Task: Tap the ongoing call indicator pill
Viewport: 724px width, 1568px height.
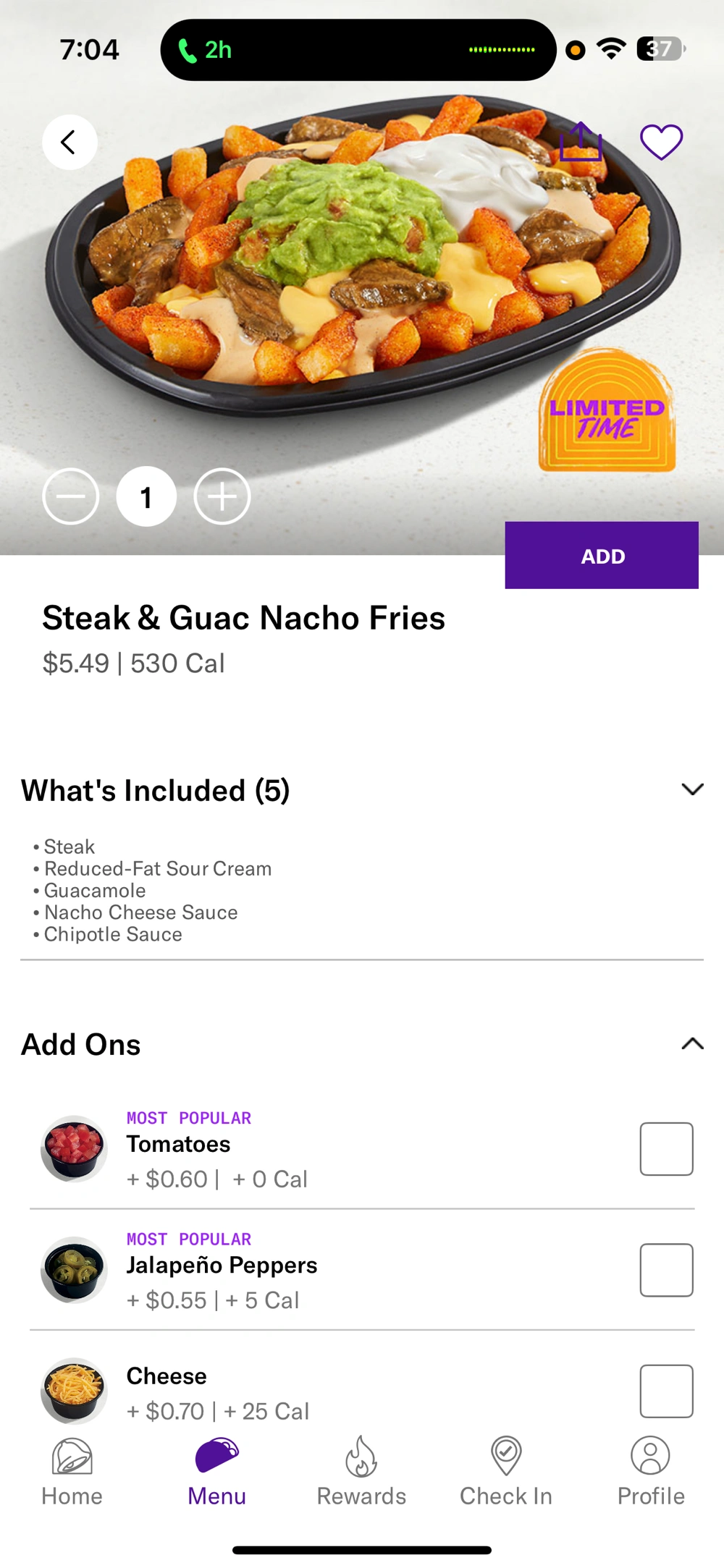Action: coord(358,50)
